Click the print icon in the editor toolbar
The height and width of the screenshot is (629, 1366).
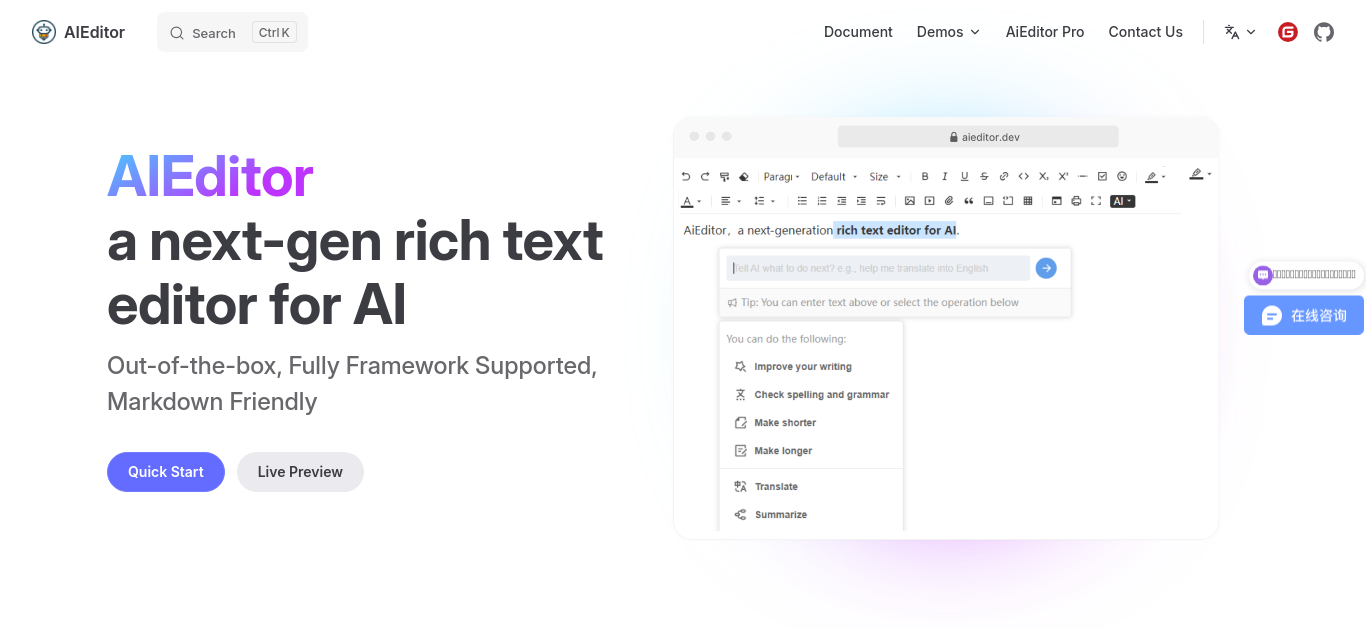[x=1076, y=201]
